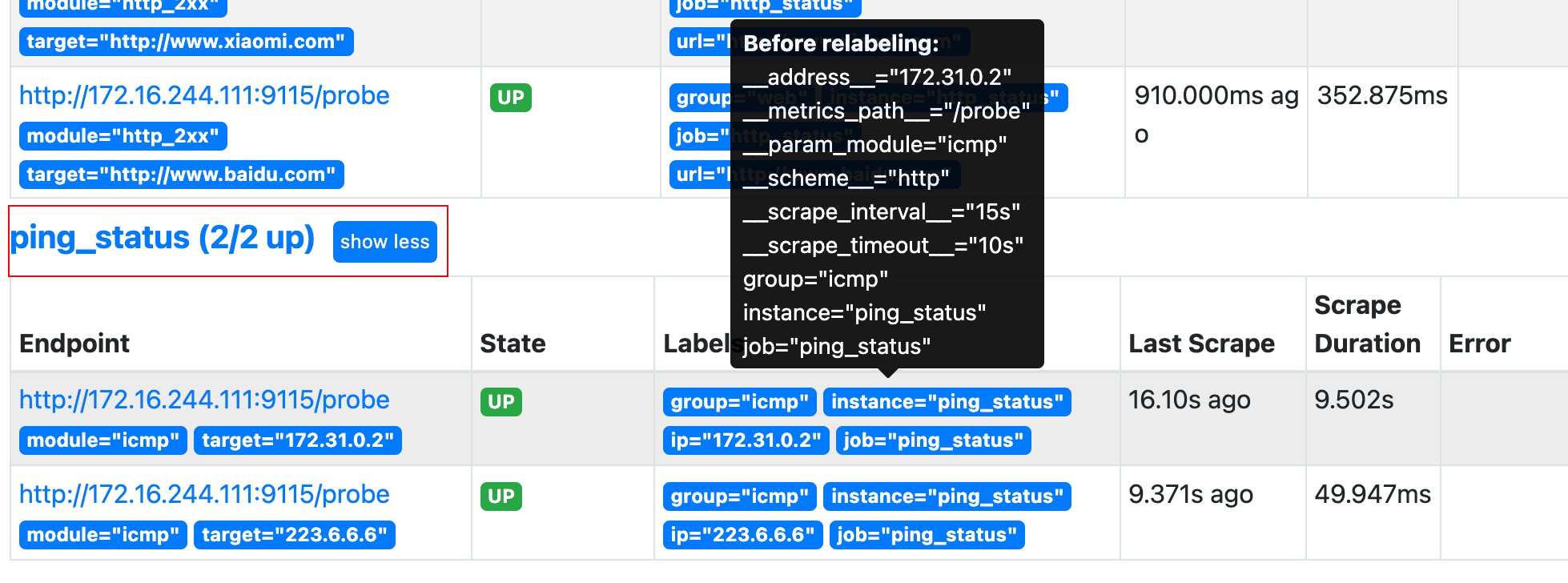Image resolution: width=1568 pixels, height=583 pixels.
Task: Click __scrape_timeout__="10s" in the tooltip
Action: (x=883, y=245)
